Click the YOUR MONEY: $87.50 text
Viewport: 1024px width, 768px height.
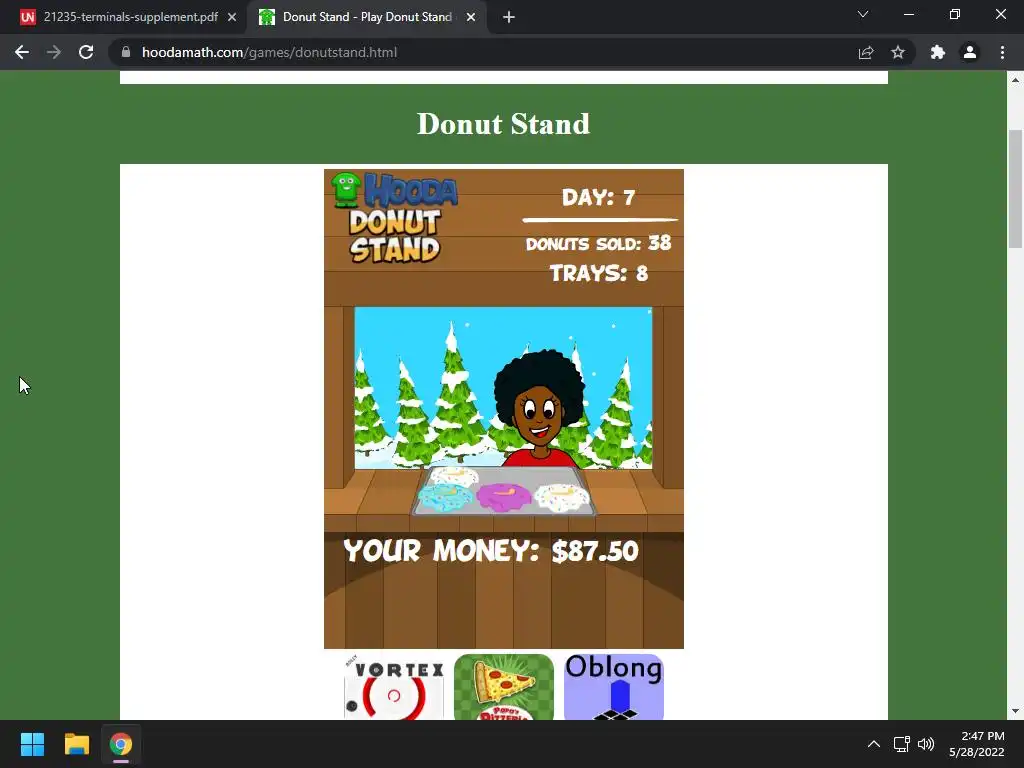(x=491, y=551)
